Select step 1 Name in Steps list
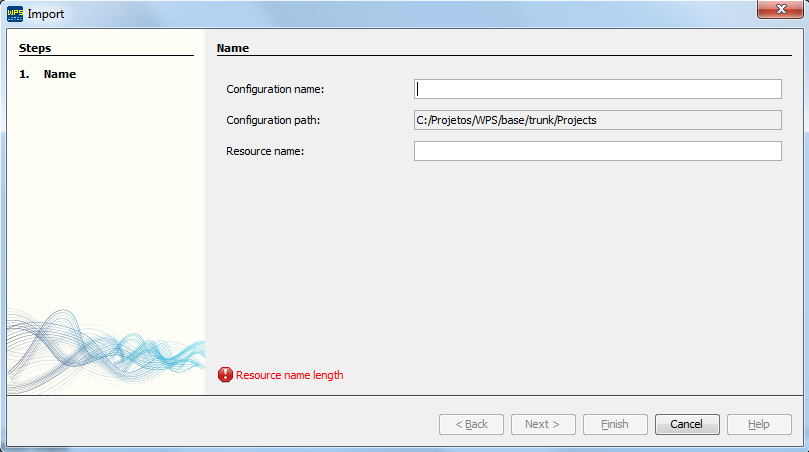Viewport: 809px width, 452px height. tap(59, 74)
